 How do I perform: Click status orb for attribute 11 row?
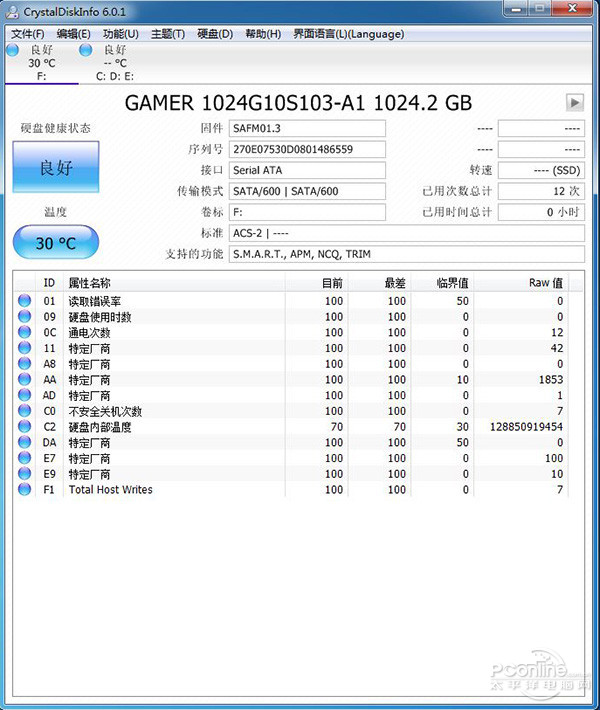24,348
